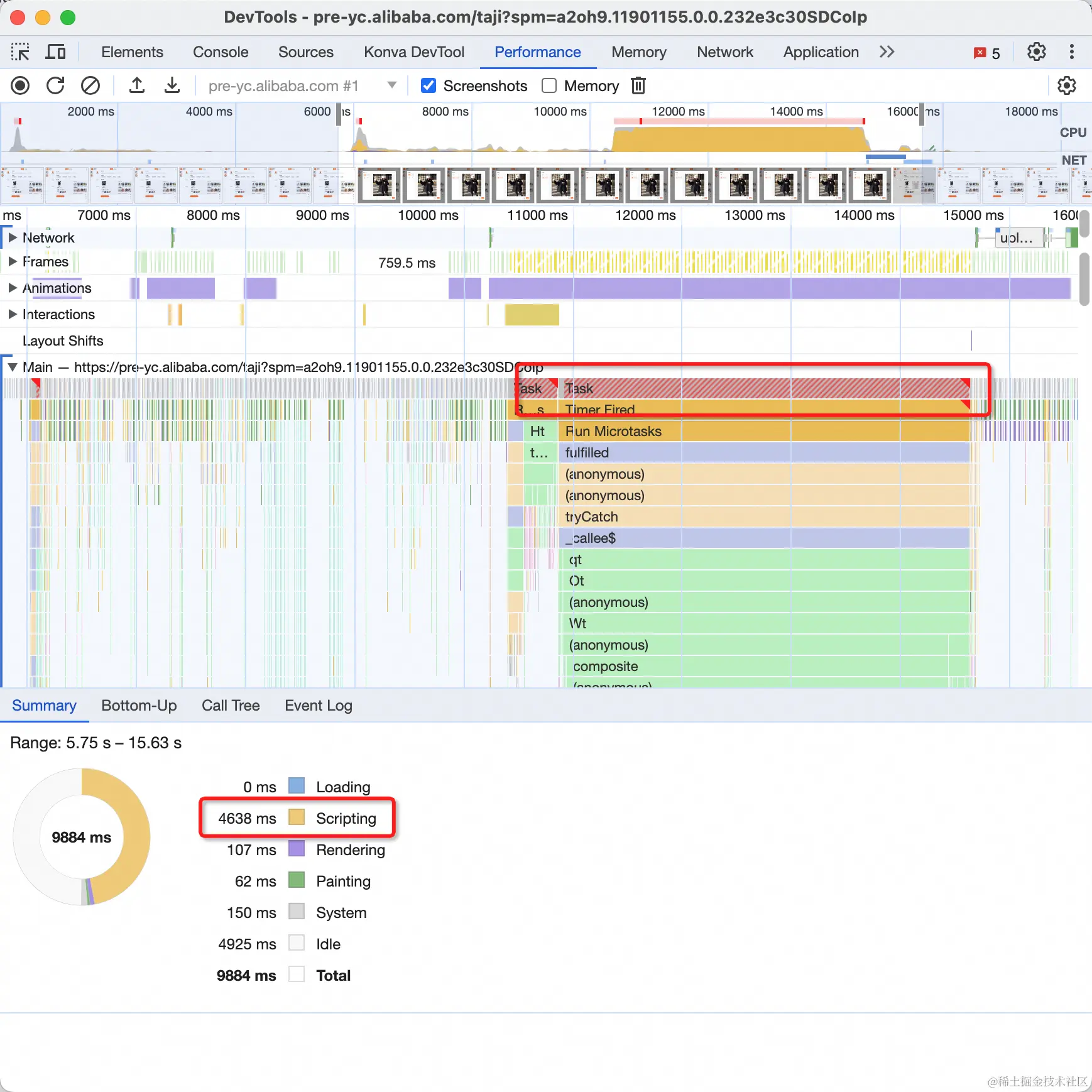
Task: Collapse the Main thread track
Action: click(12, 367)
